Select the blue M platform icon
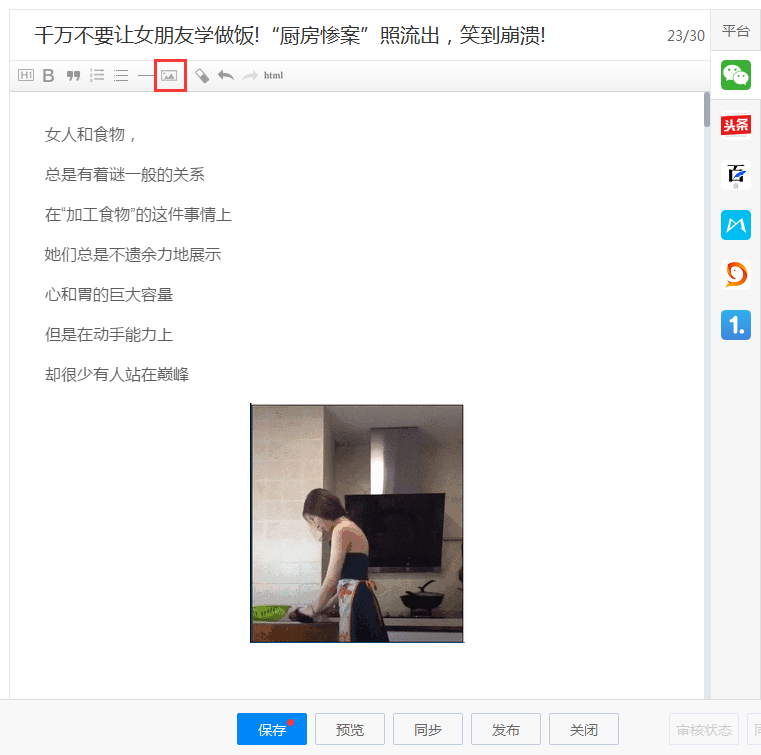Viewport: 761px width, 755px height. point(736,225)
